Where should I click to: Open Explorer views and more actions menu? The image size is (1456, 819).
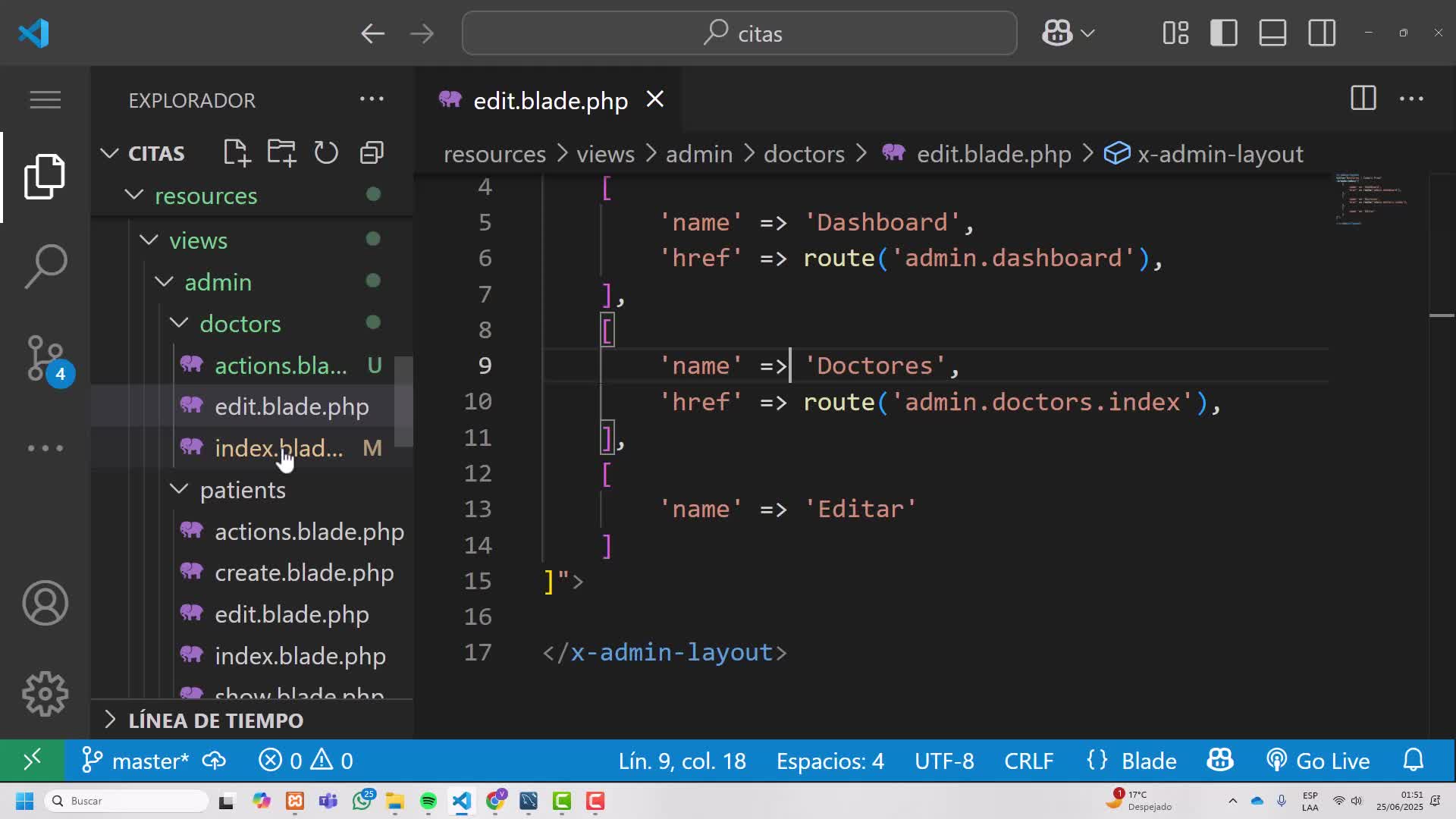click(372, 99)
